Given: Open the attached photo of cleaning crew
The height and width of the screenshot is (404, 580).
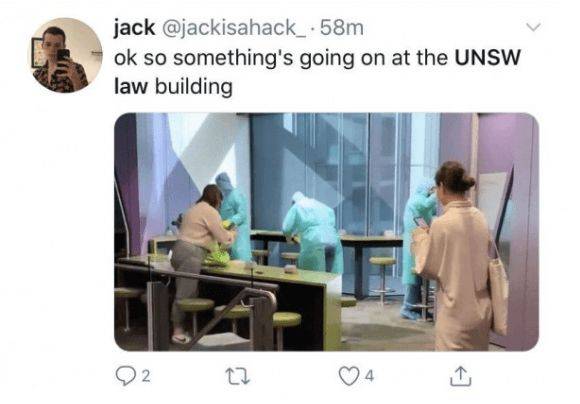Looking at the screenshot, I should coord(326,232).
